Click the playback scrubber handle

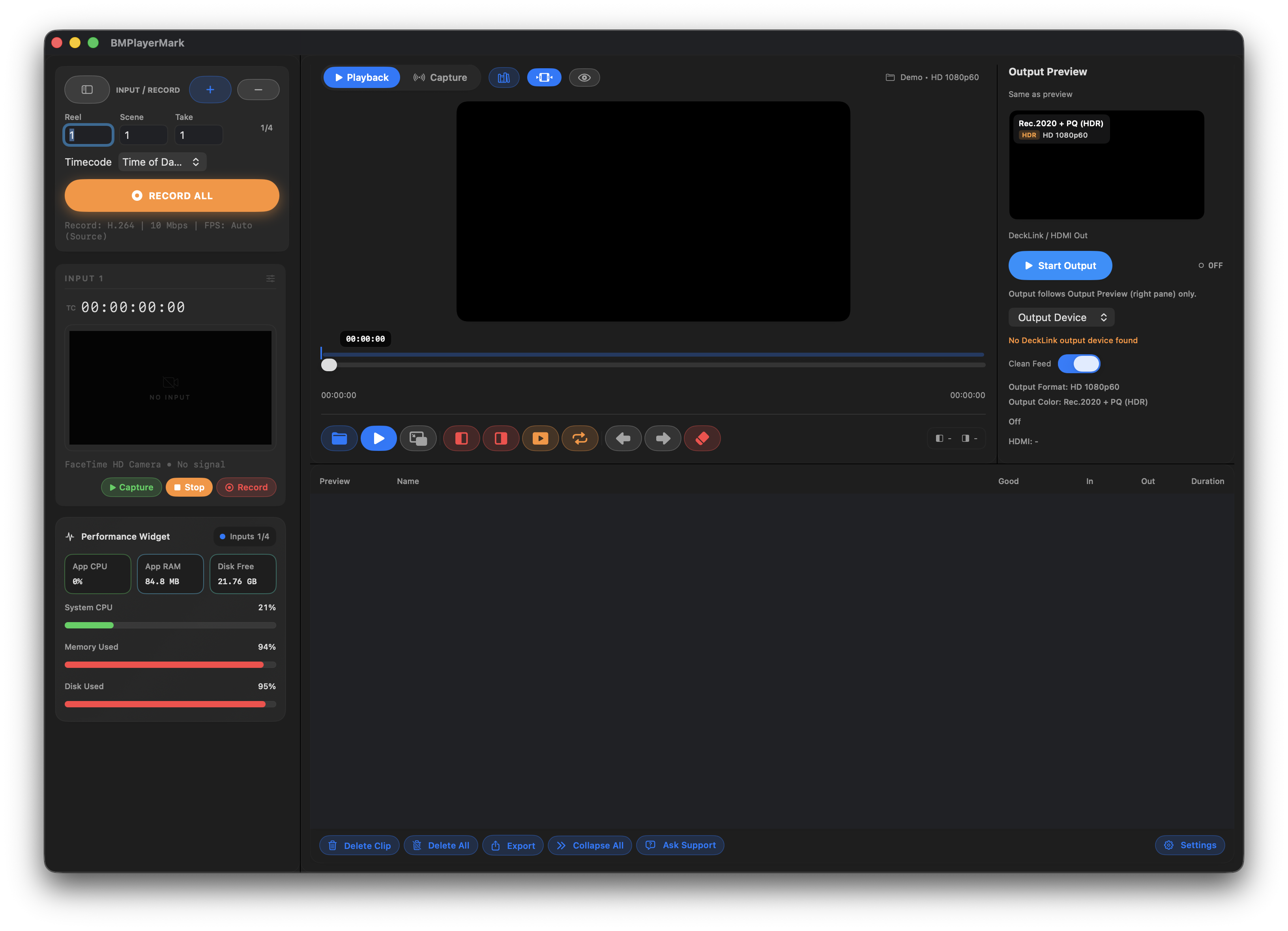[x=329, y=365]
